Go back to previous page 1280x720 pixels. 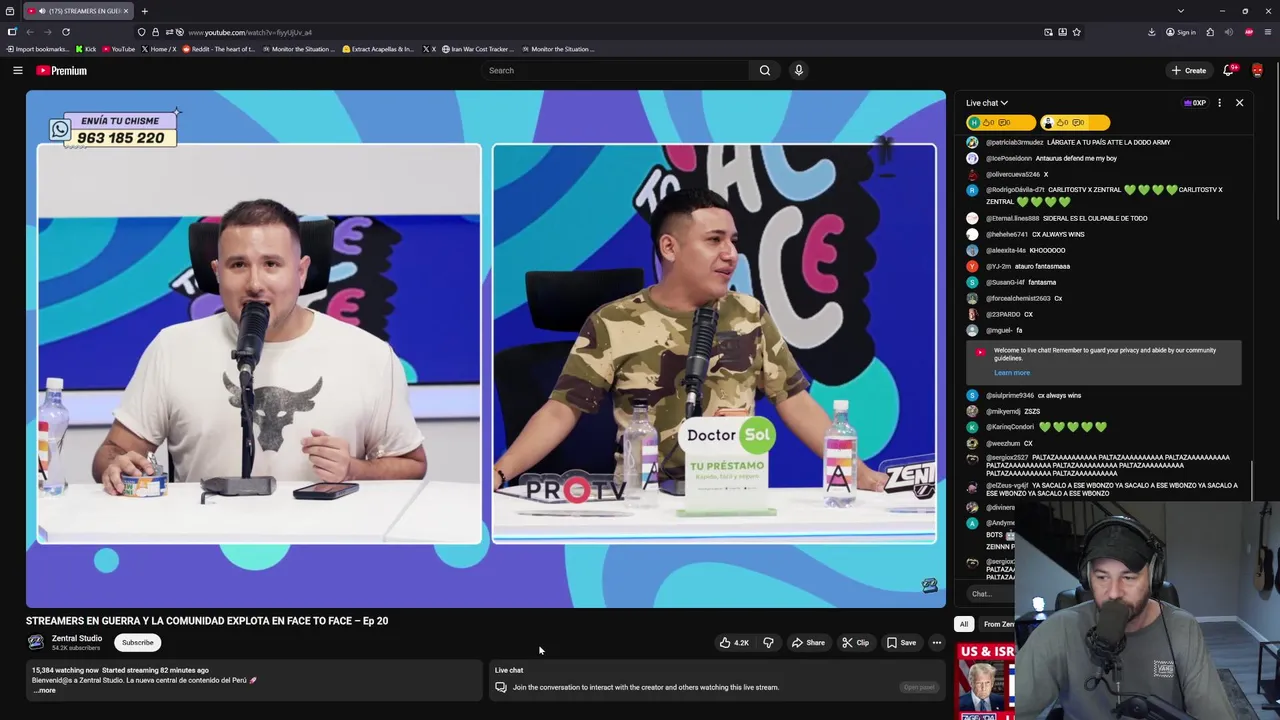(30, 32)
